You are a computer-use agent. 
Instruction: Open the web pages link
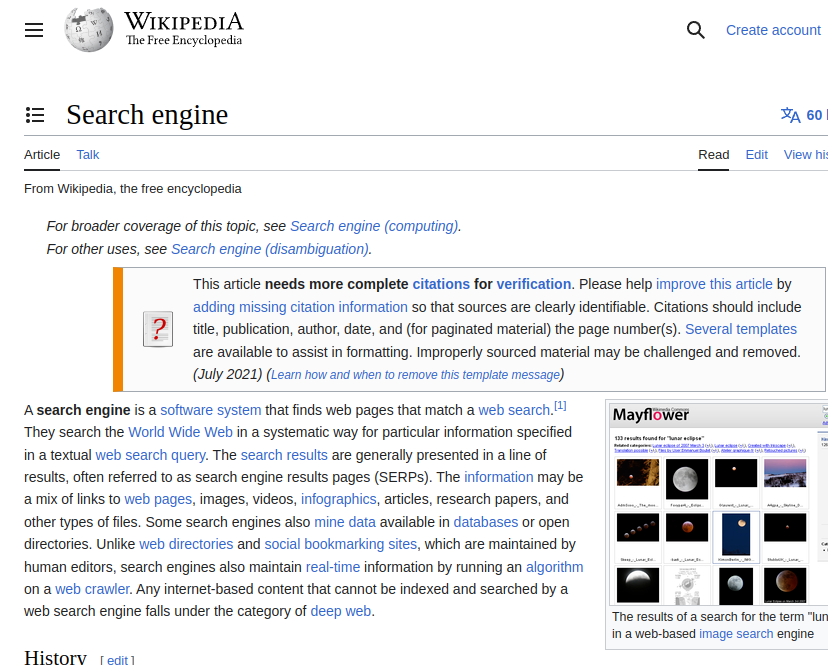pyautogui.click(x=158, y=499)
